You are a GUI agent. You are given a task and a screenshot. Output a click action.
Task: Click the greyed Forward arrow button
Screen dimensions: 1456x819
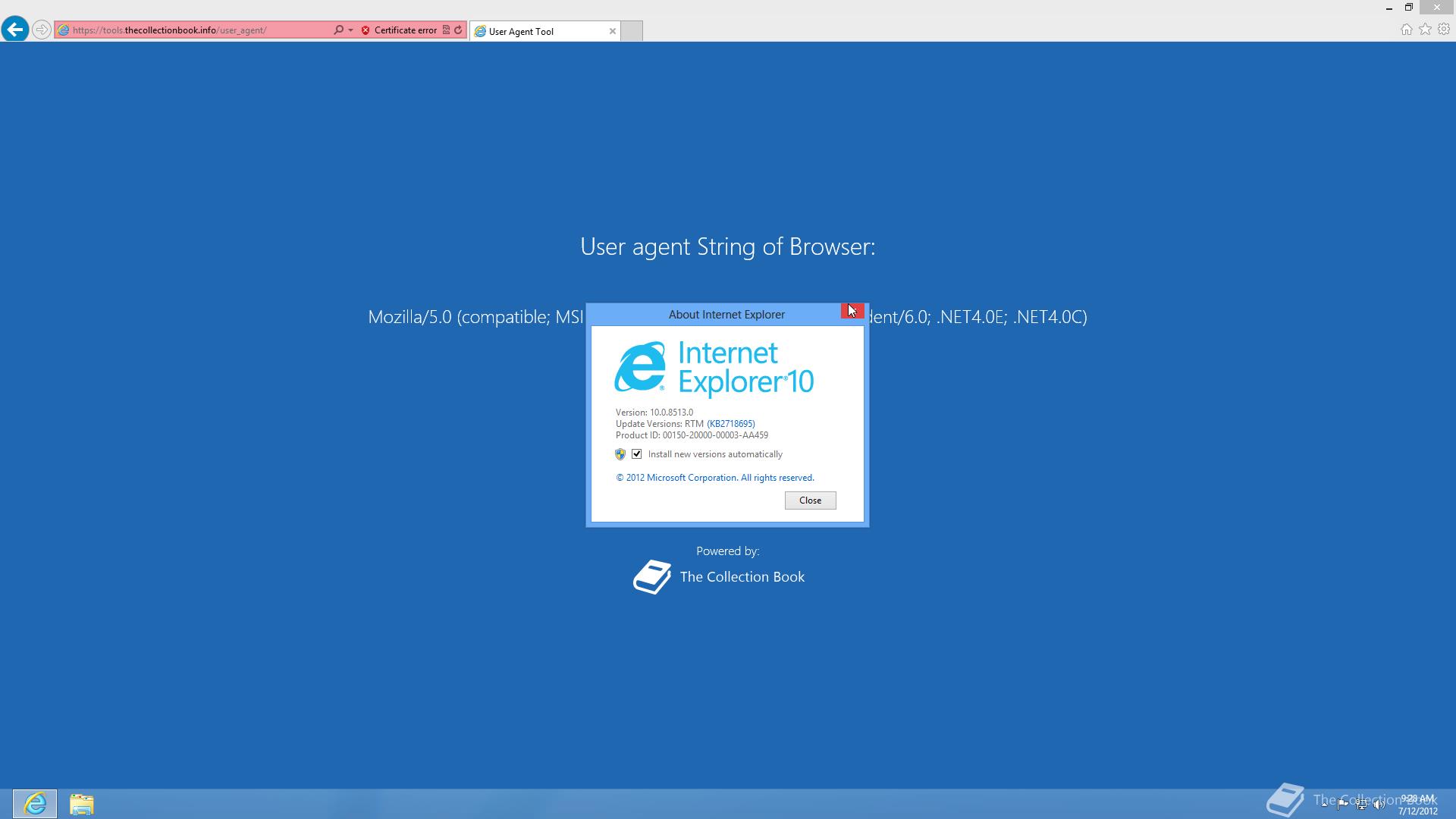coord(42,30)
